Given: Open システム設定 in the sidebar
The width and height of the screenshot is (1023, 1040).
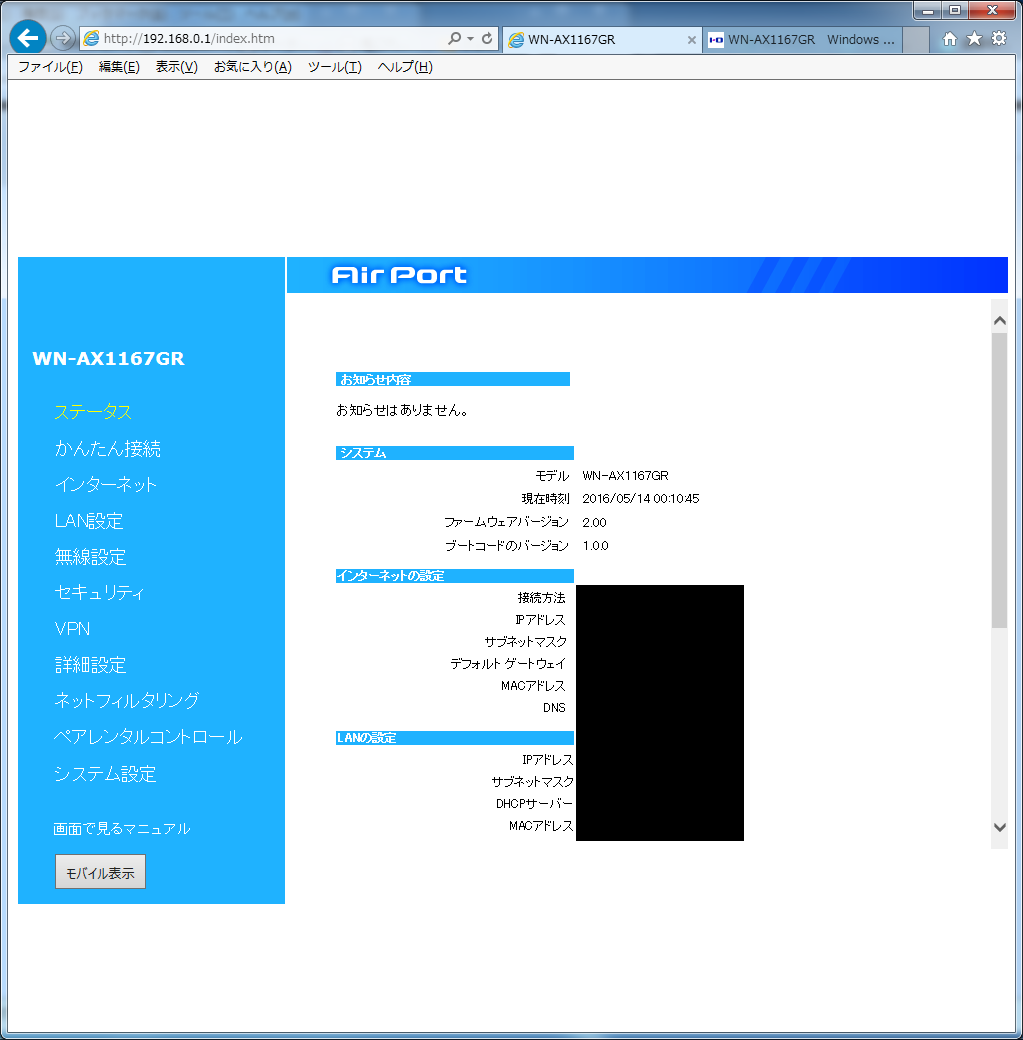Looking at the screenshot, I should (105, 774).
